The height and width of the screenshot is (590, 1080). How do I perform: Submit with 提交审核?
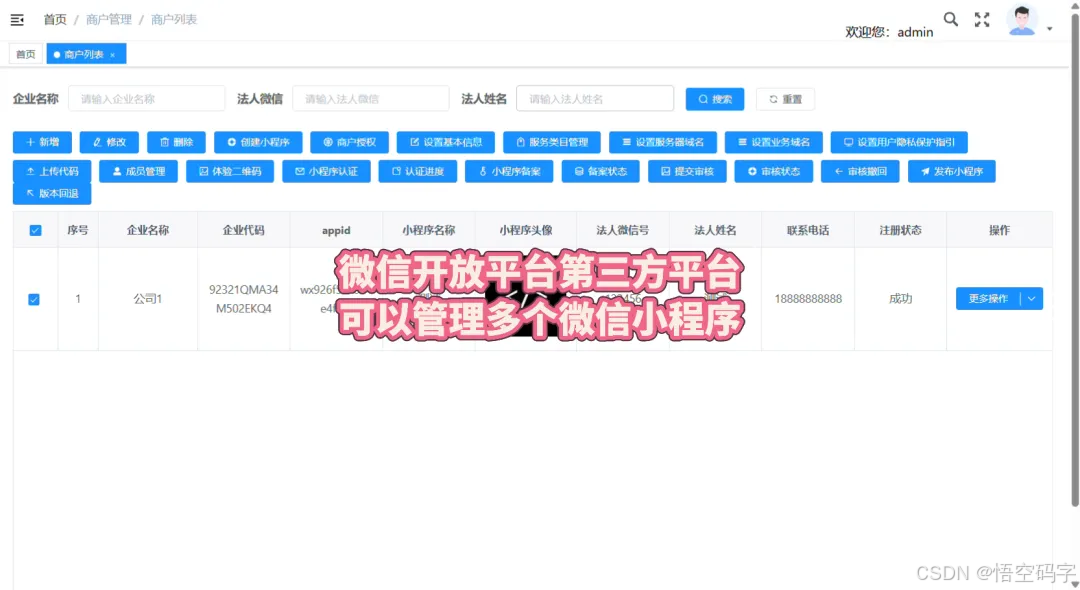pyautogui.click(x=687, y=171)
